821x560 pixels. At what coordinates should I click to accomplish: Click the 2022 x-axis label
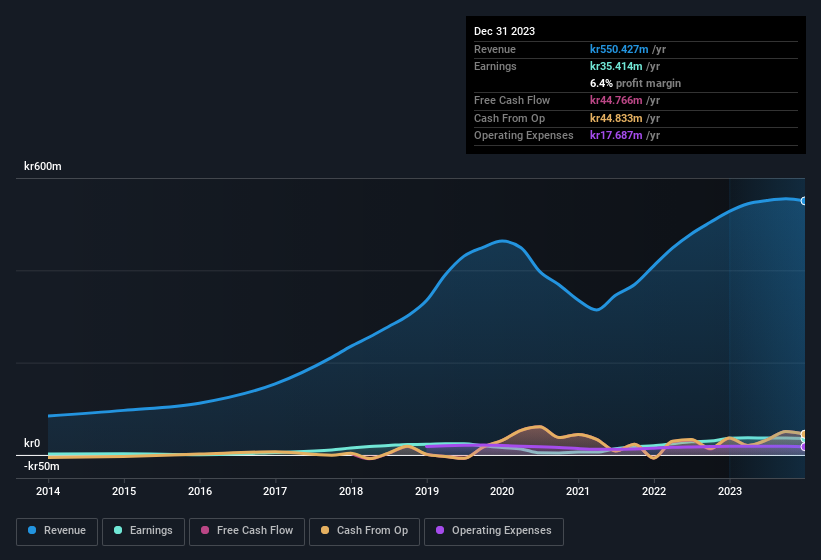tap(654, 491)
